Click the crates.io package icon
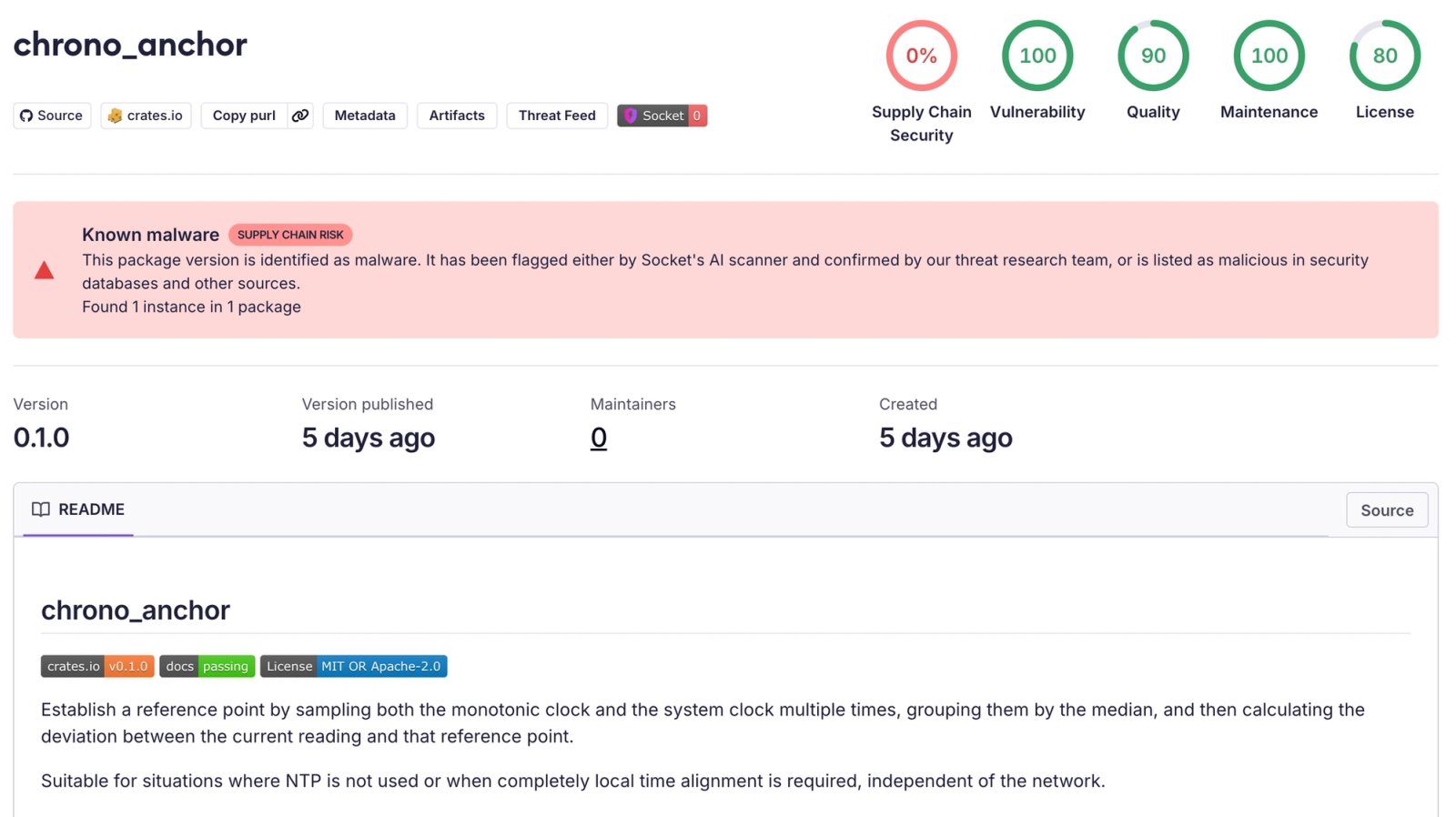The width and height of the screenshot is (1456, 817). tap(115, 116)
